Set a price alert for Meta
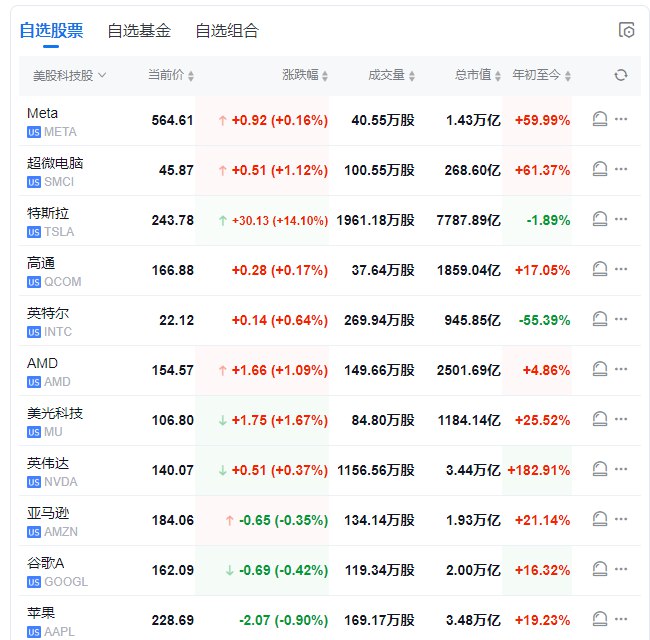Viewport: 650px width, 640px height. tap(599, 119)
